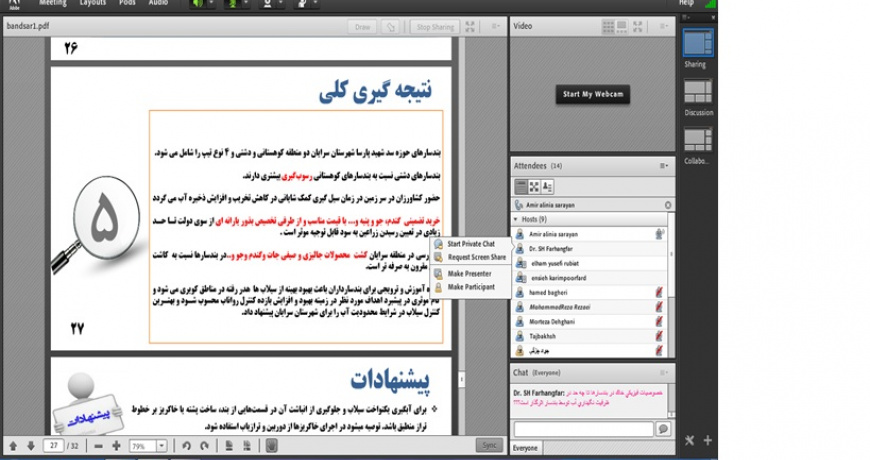
Task: Maximize the Video pod
Action: click(638, 26)
